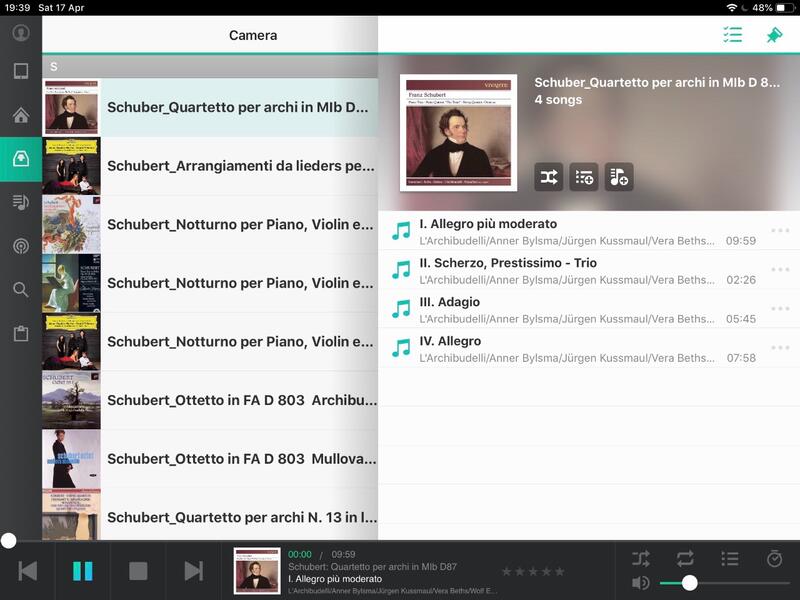Open the playlist icon in the sidebar
The image size is (800, 600).
click(20, 202)
